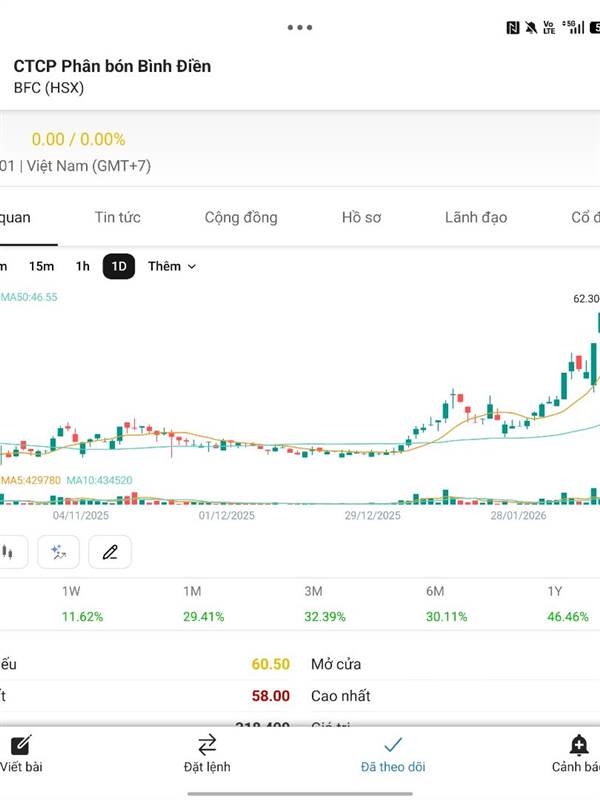The image size is (600, 800).
Task: Open the candlestick chart type selector
Action: pos(10,551)
